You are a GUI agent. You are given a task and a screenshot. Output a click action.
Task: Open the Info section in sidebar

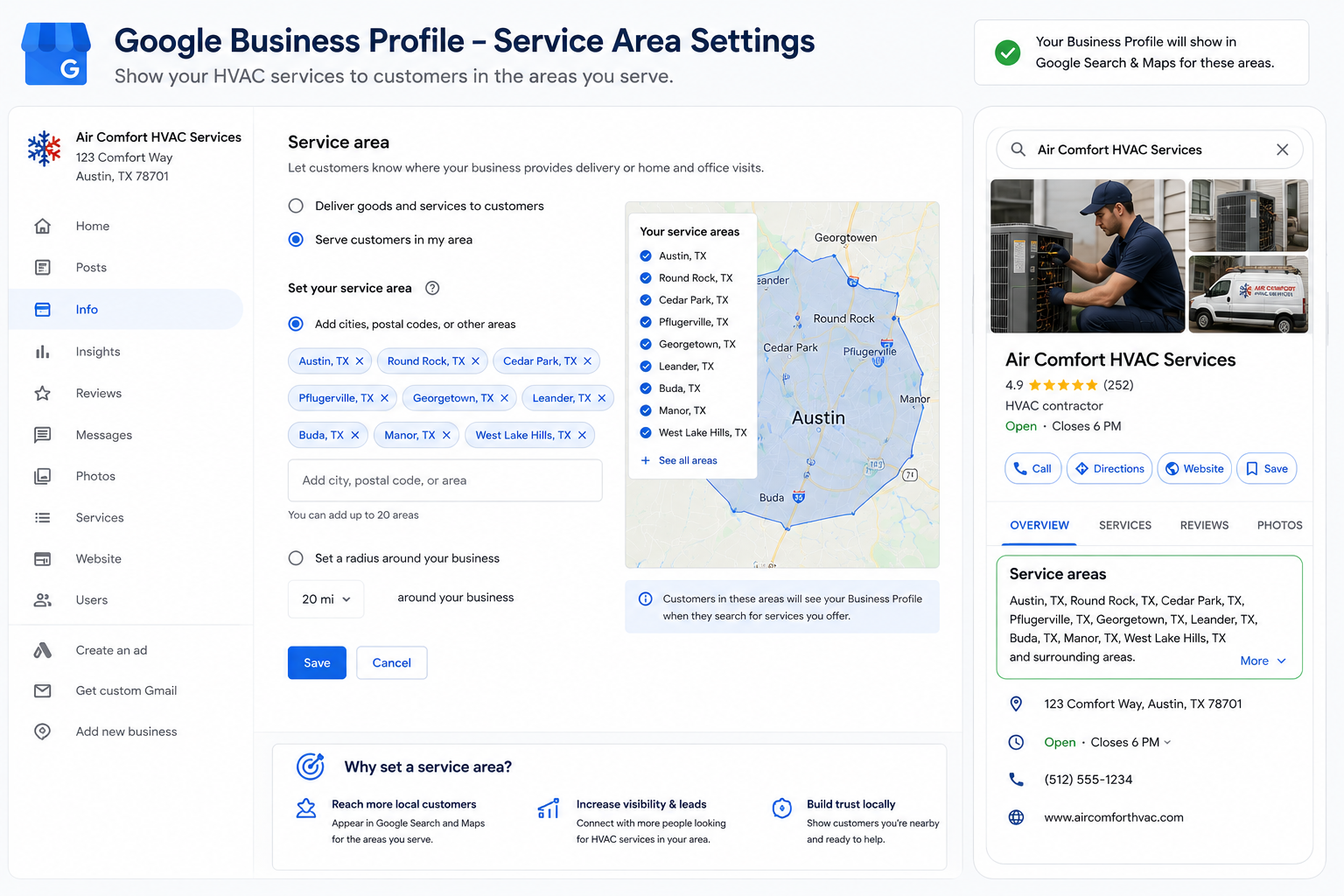[x=126, y=309]
